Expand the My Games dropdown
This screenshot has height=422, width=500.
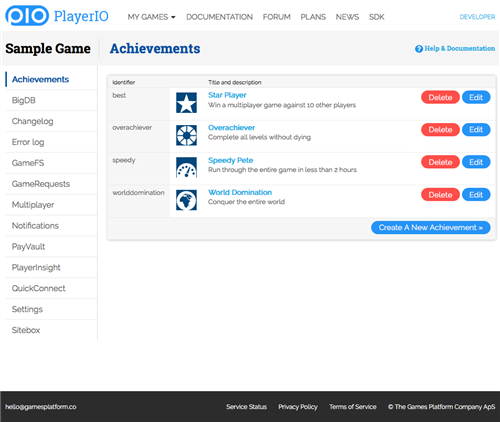point(151,17)
